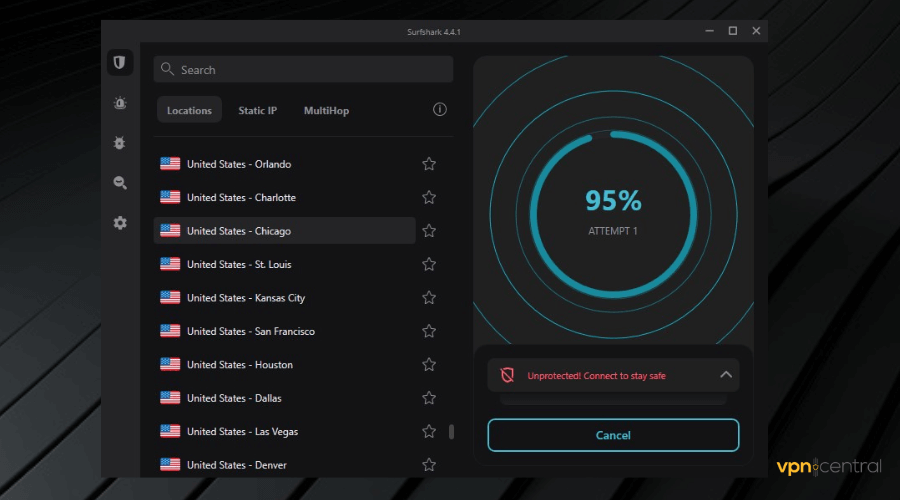900x500 pixels.
Task: Select United States - Las Vegas server
Action: [242, 431]
